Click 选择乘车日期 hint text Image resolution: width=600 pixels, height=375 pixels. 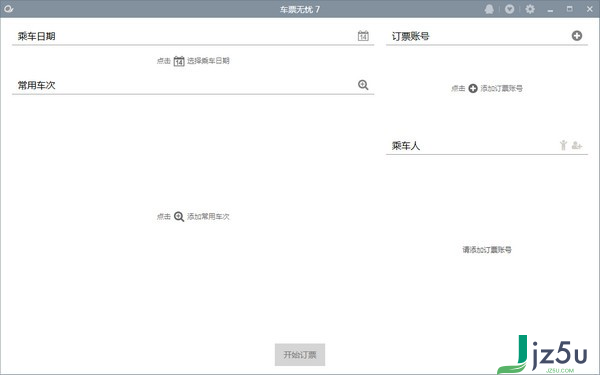coord(208,61)
